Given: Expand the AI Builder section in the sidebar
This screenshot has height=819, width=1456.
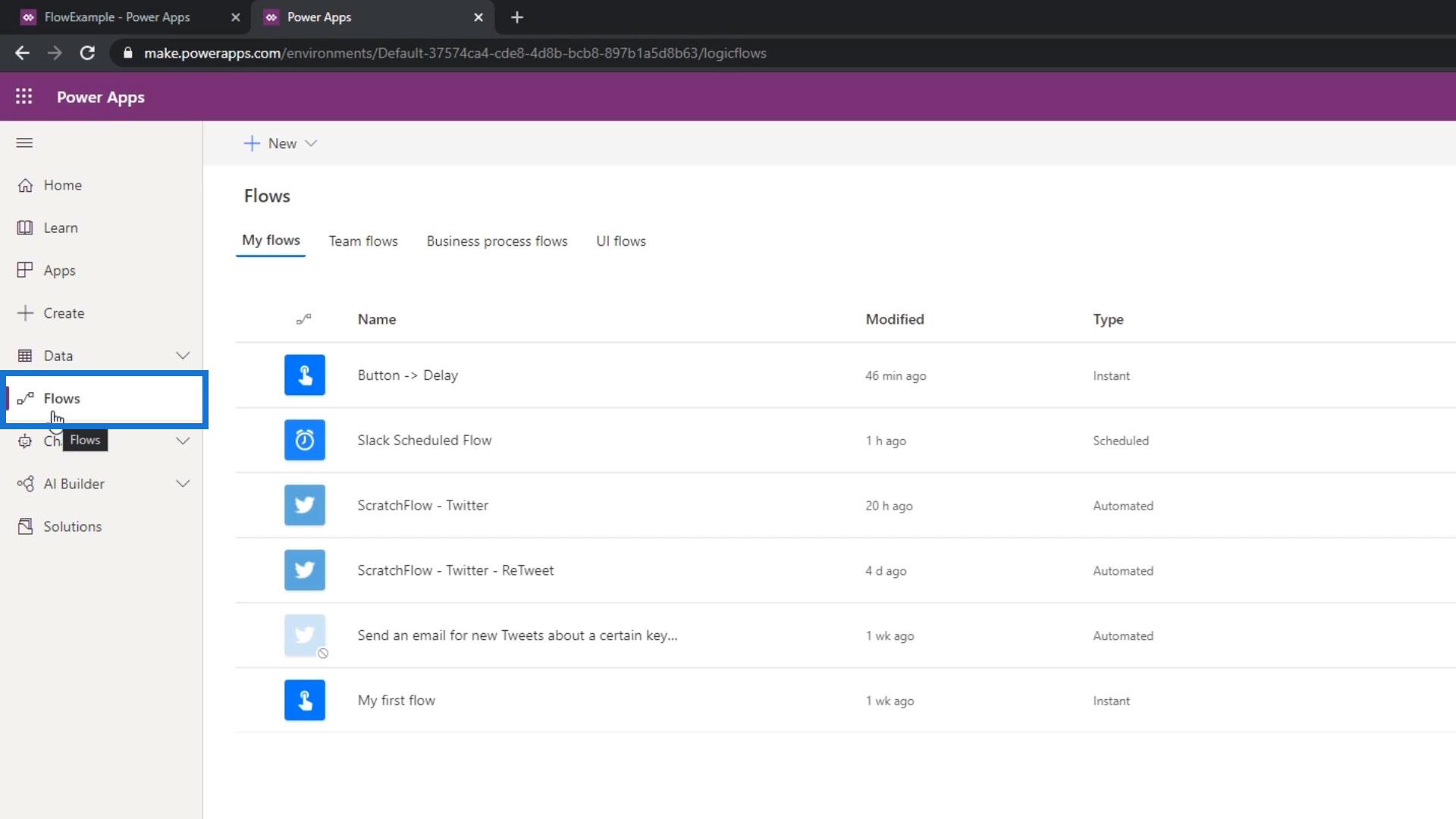Looking at the screenshot, I should pos(182,483).
